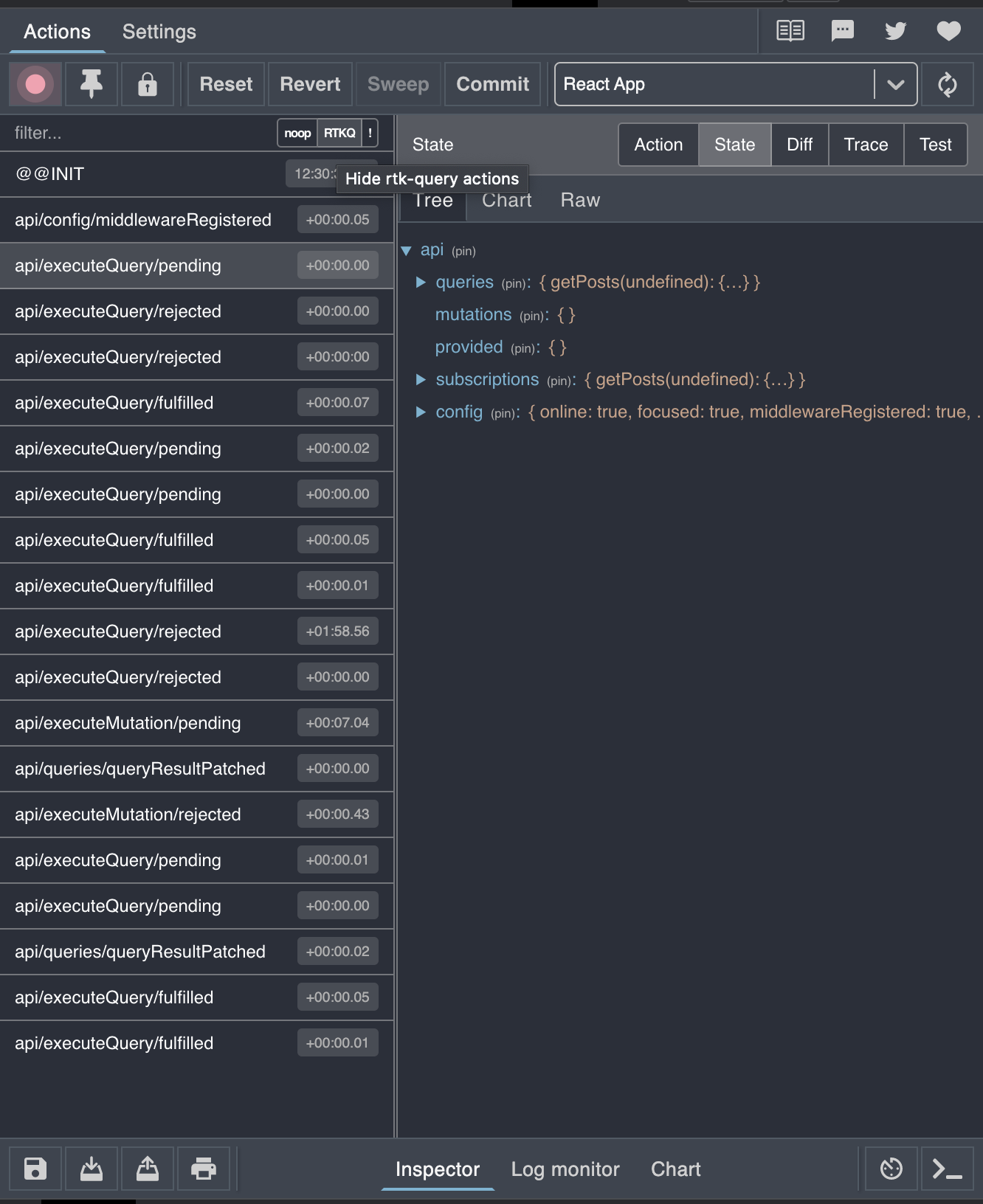This screenshot has height=1204, width=983.
Task: Click pin next to api
Action: (463, 252)
